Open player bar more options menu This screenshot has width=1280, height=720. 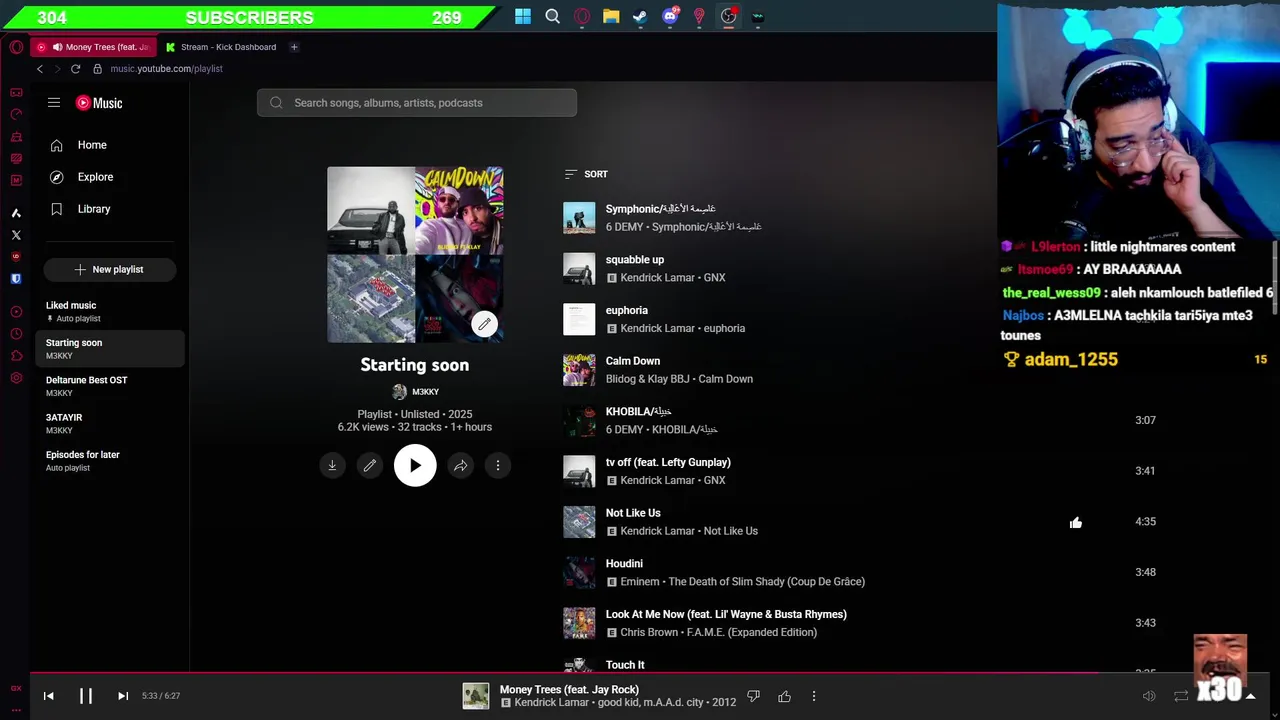814,696
